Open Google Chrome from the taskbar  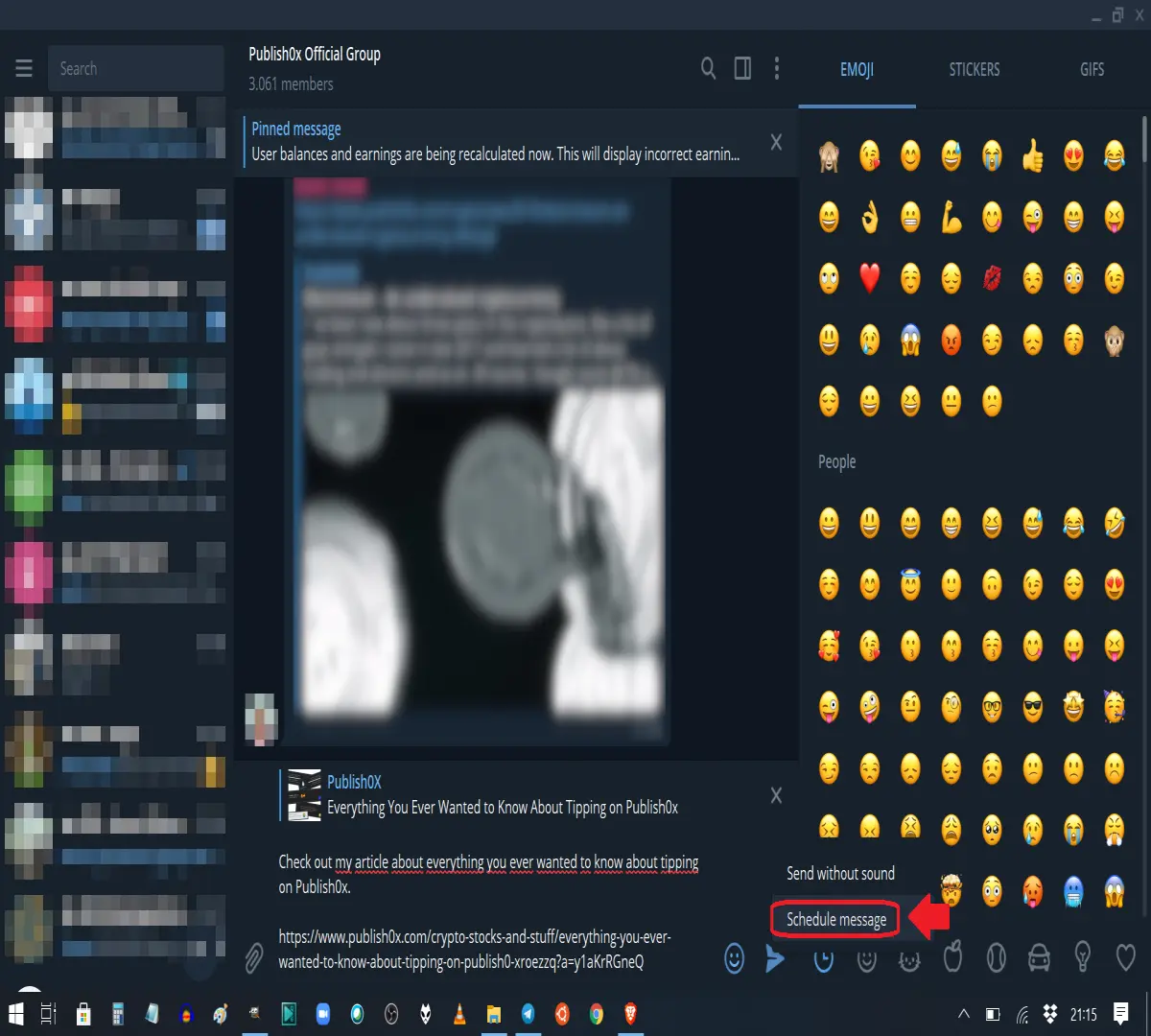[596, 1014]
